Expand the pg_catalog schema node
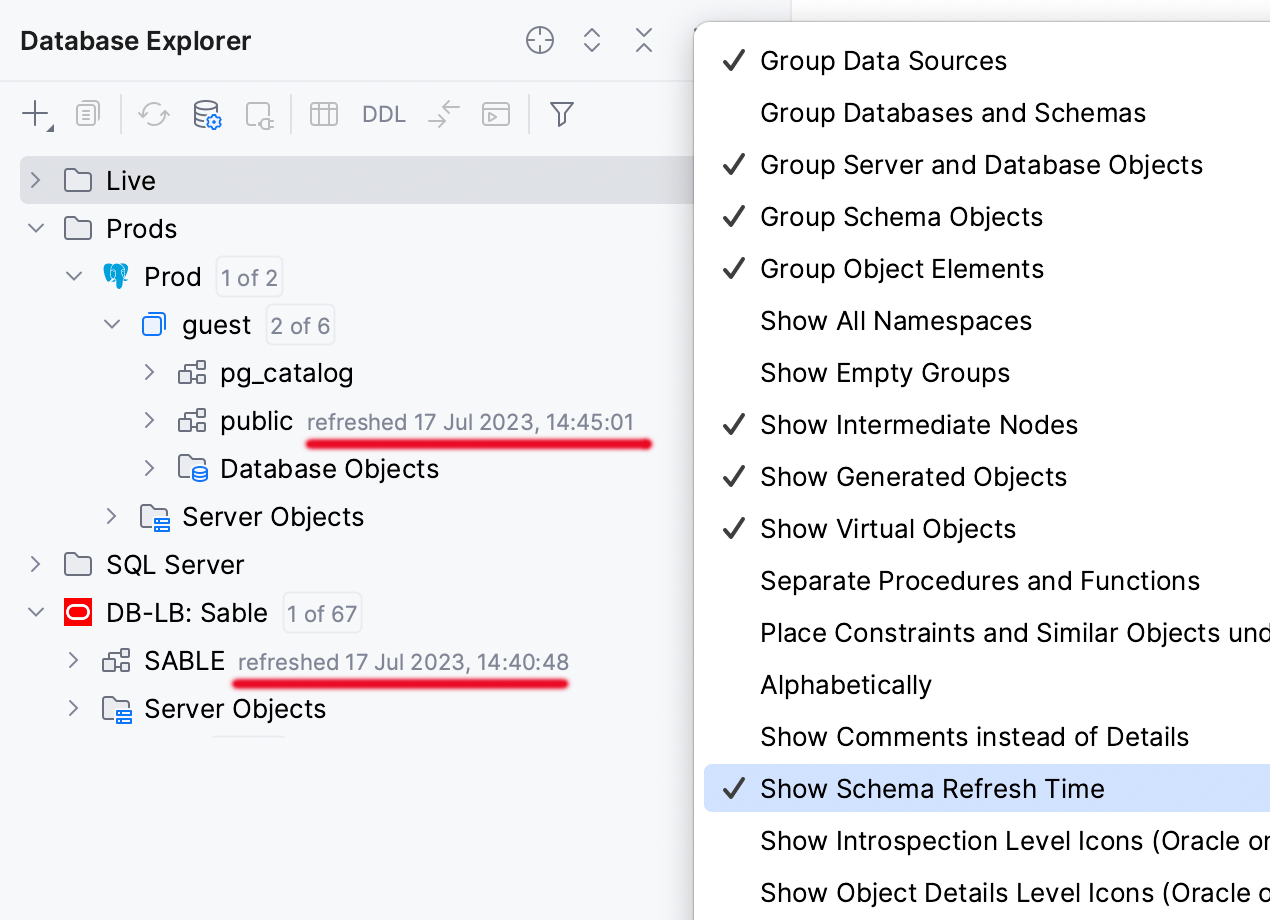 click(150, 373)
